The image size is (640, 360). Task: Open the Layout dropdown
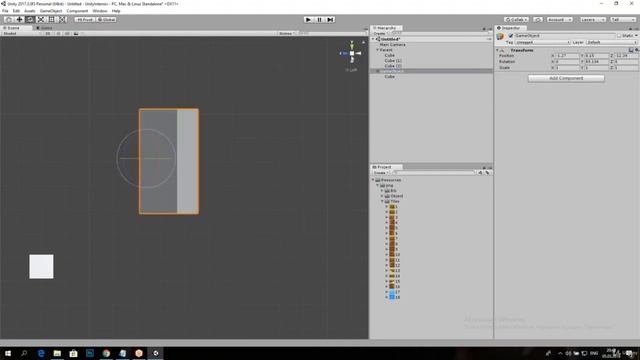[623, 20]
